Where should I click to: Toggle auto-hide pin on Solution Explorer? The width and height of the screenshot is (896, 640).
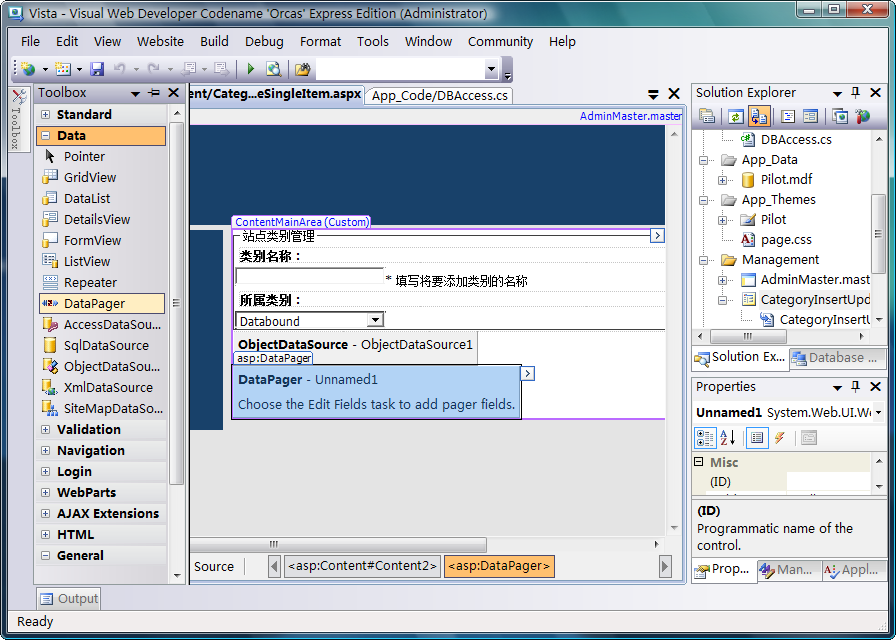coord(855,93)
